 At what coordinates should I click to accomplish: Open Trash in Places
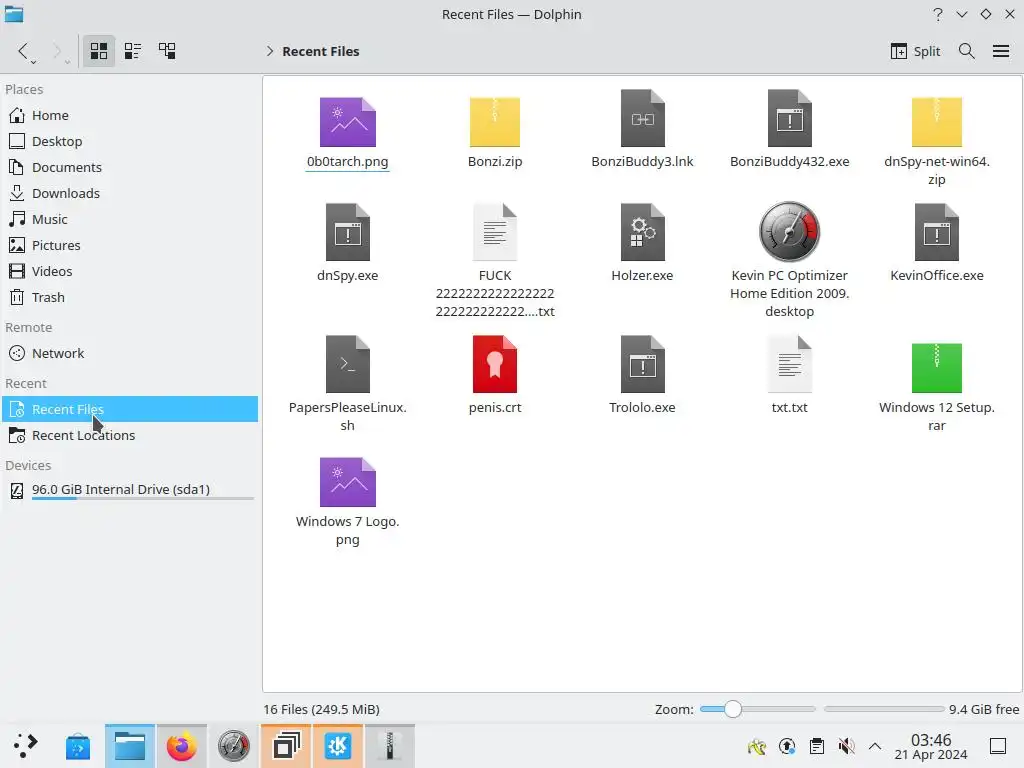pyautogui.click(x=130, y=297)
